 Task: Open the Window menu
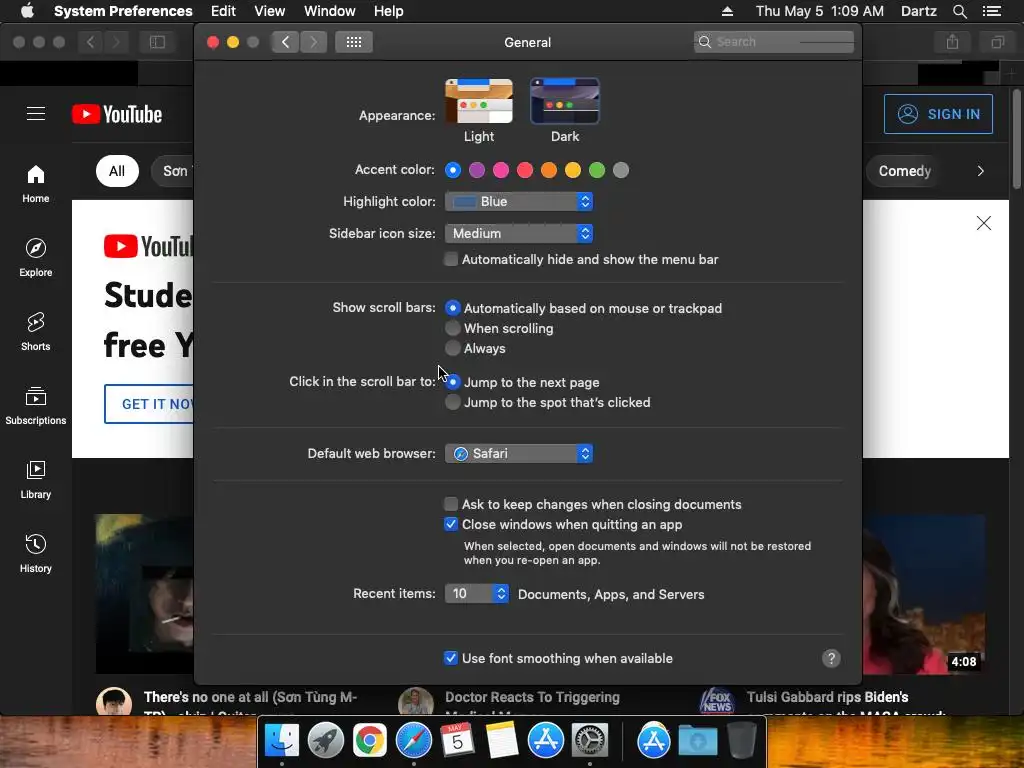click(330, 11)
